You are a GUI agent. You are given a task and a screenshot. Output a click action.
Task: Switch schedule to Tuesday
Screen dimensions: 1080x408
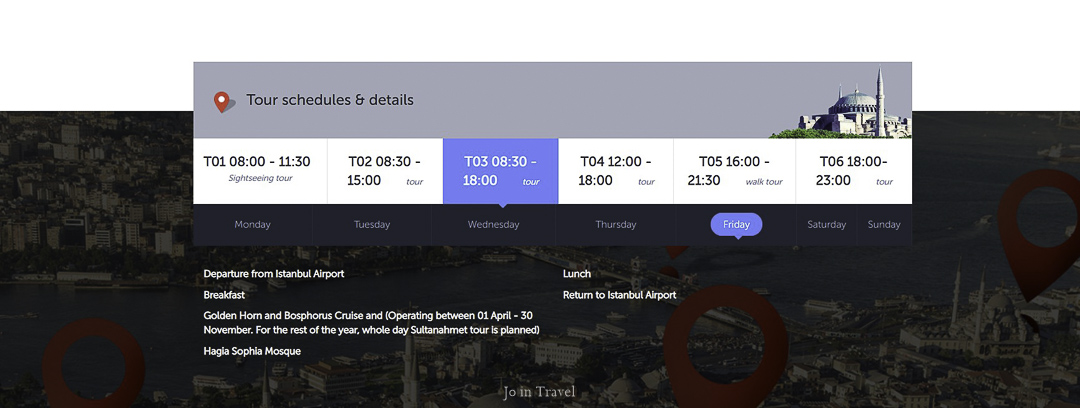click(372, 225)
